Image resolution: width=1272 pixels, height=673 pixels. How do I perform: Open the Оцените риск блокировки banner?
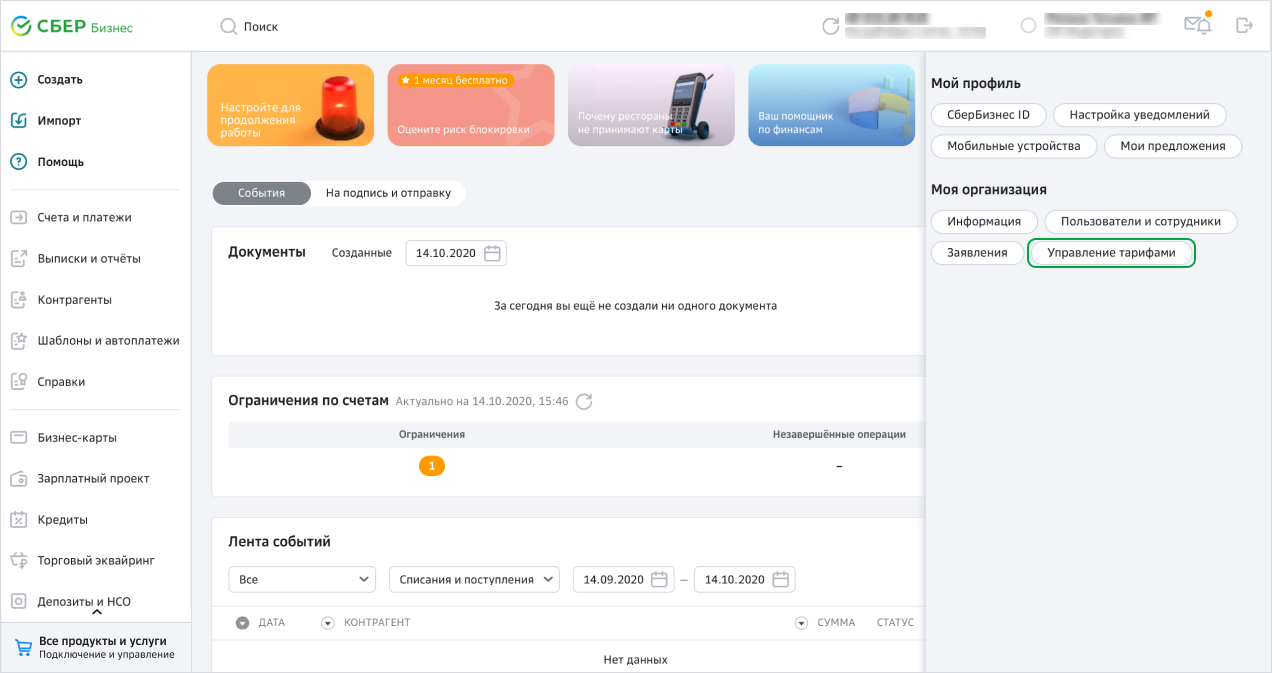click(471, 105)
